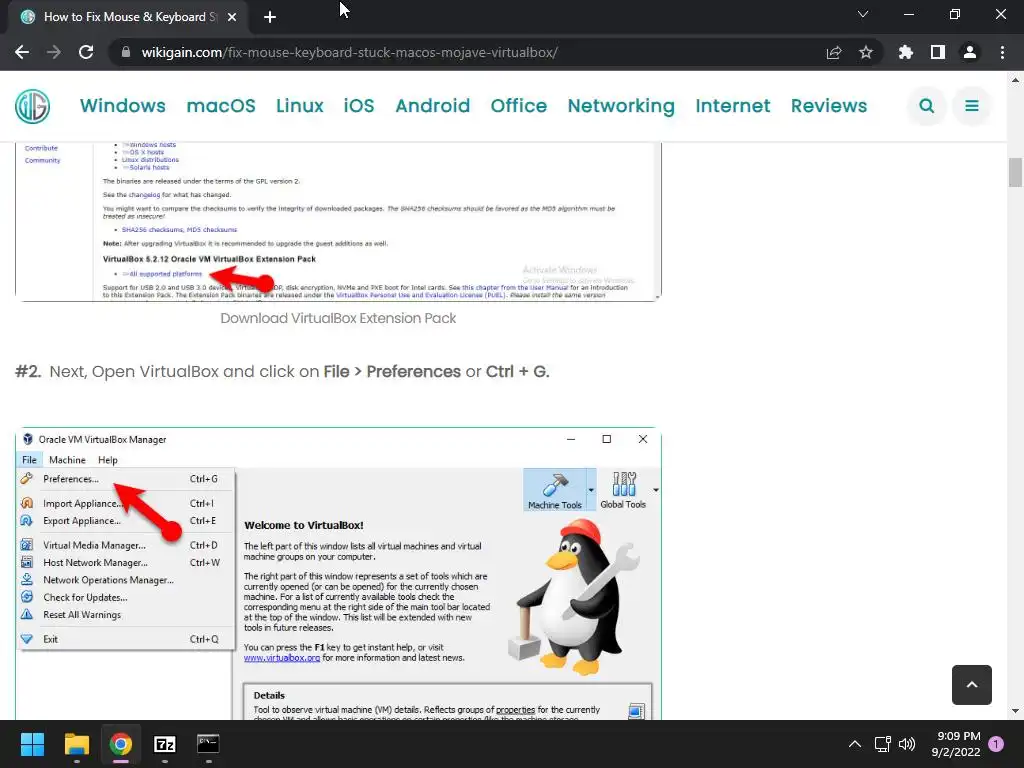1024x768 pixels.
Task: Click the volume speaker tray icon
Action: (907, 744)
